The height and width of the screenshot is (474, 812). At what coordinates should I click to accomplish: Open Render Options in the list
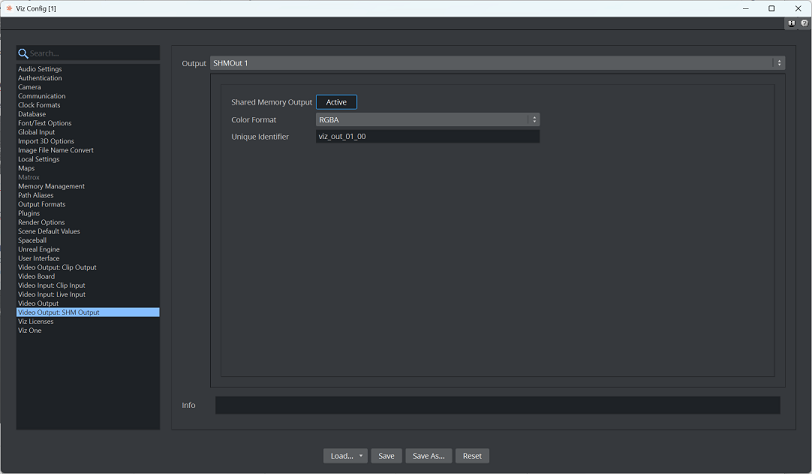pos(41,222)
